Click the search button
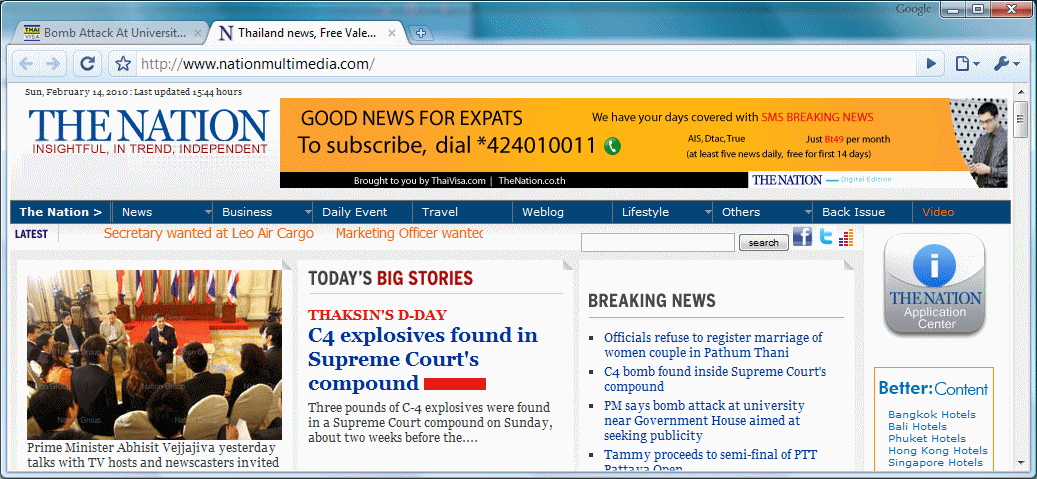 [x=763, y=243]
